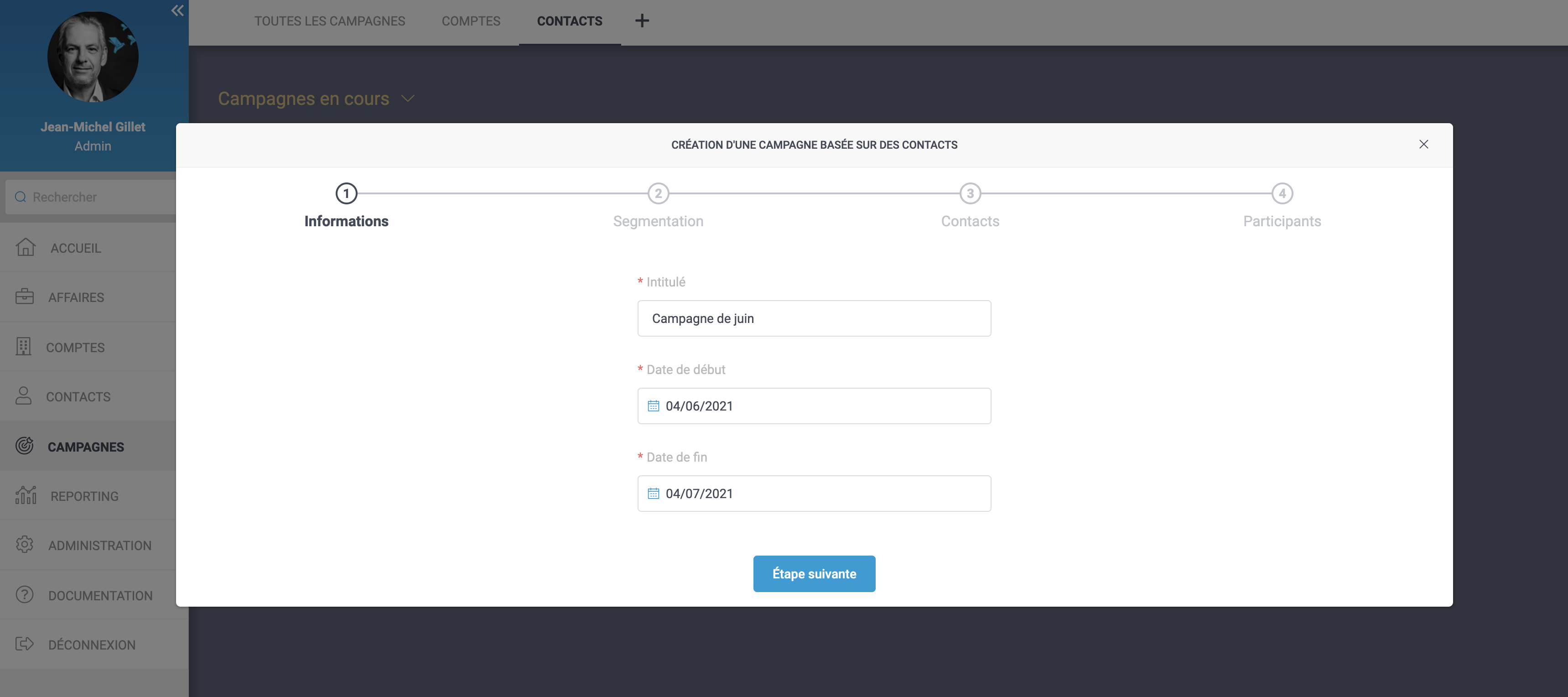Click the Contacts person icon in sidebar
This screenshot has width=1568, height=697.
(24, 395)
